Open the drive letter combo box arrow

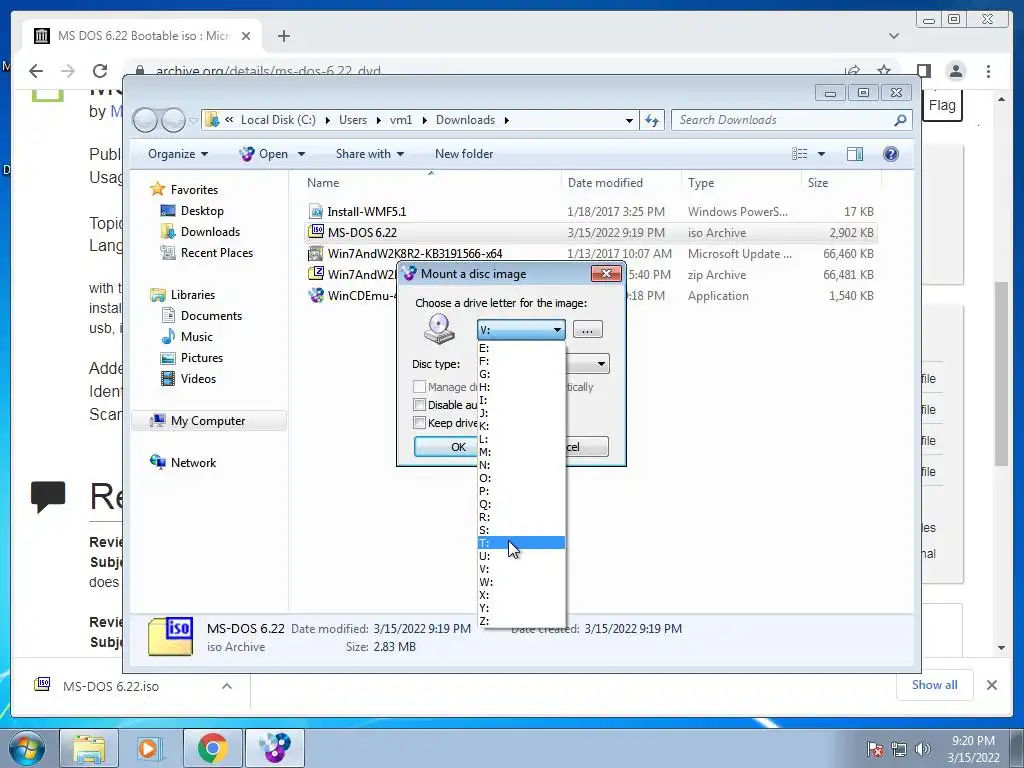[557, 330]
